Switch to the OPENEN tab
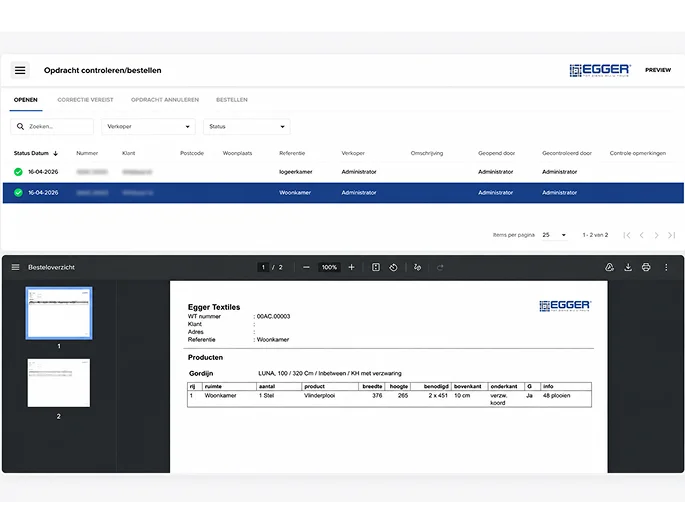 [x=26, y=100]
